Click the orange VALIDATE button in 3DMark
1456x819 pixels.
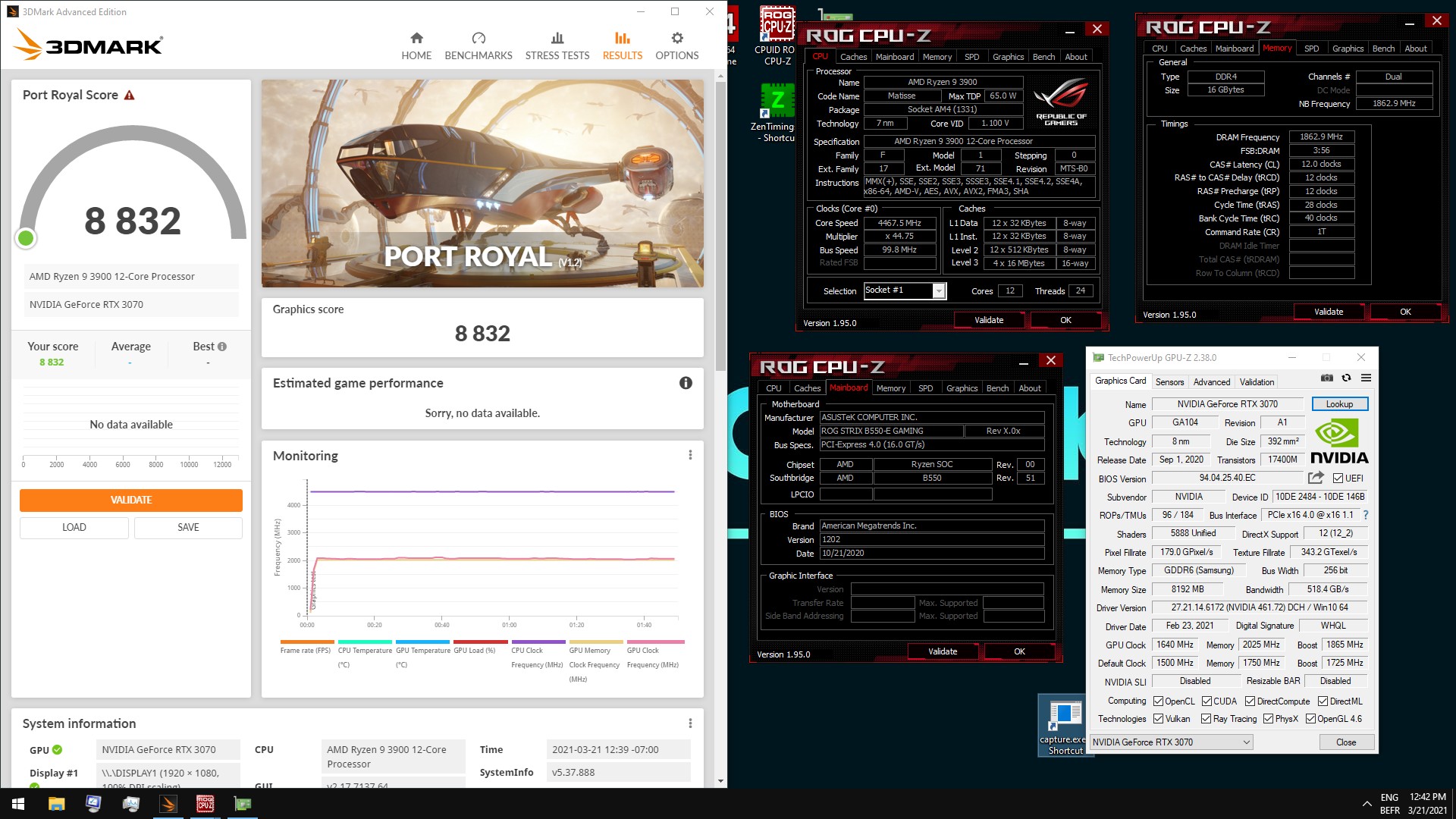(131, 500)
